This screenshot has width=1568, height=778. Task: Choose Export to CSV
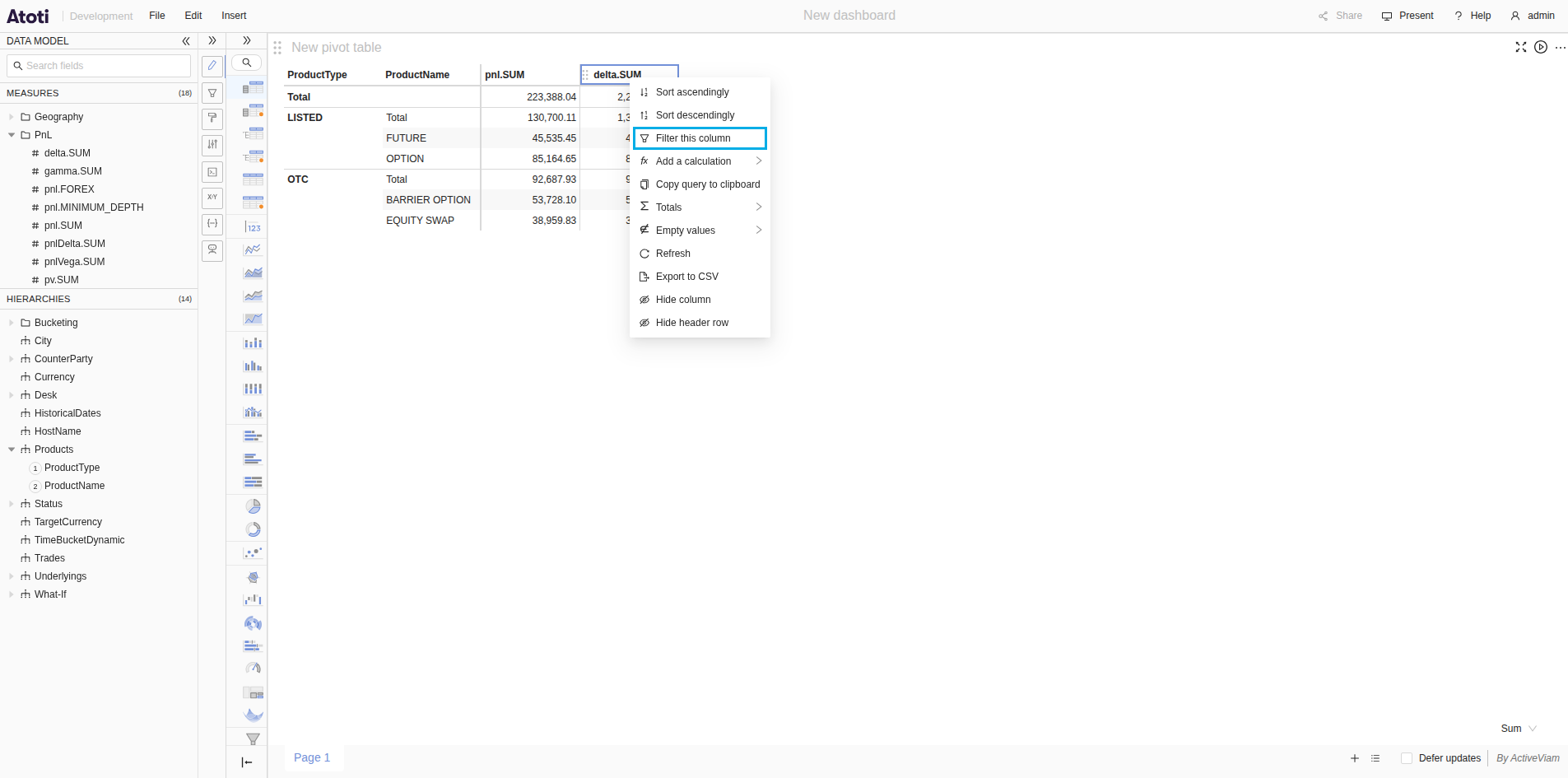pyautogui.click(x=700, y=277)
